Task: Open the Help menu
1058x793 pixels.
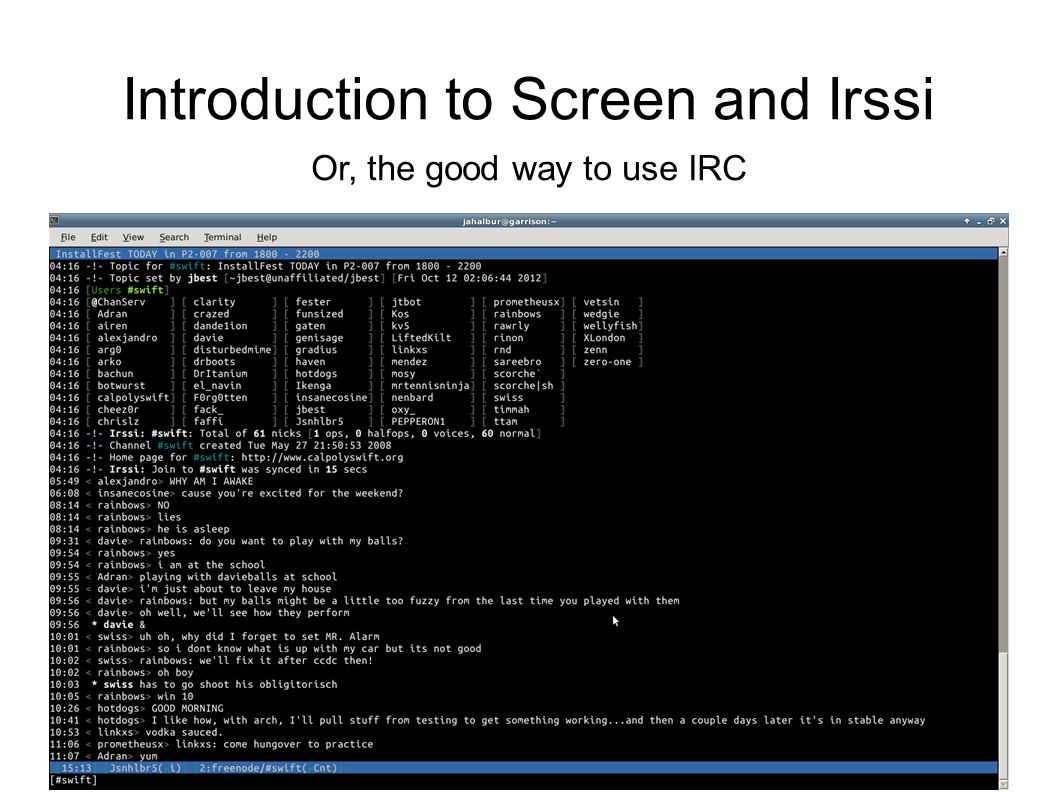Action: click(267, 238)
